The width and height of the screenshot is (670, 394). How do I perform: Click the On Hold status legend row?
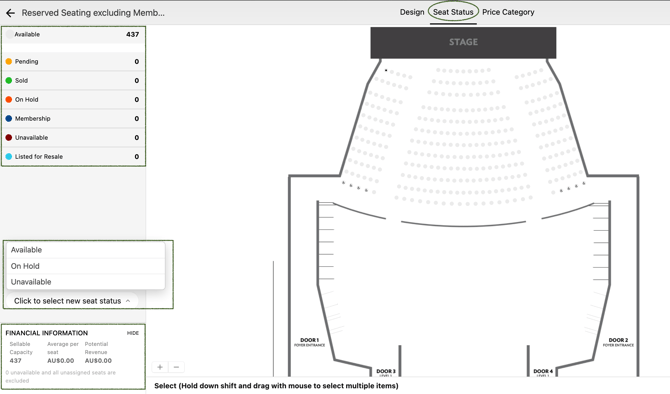click(73, 100)
